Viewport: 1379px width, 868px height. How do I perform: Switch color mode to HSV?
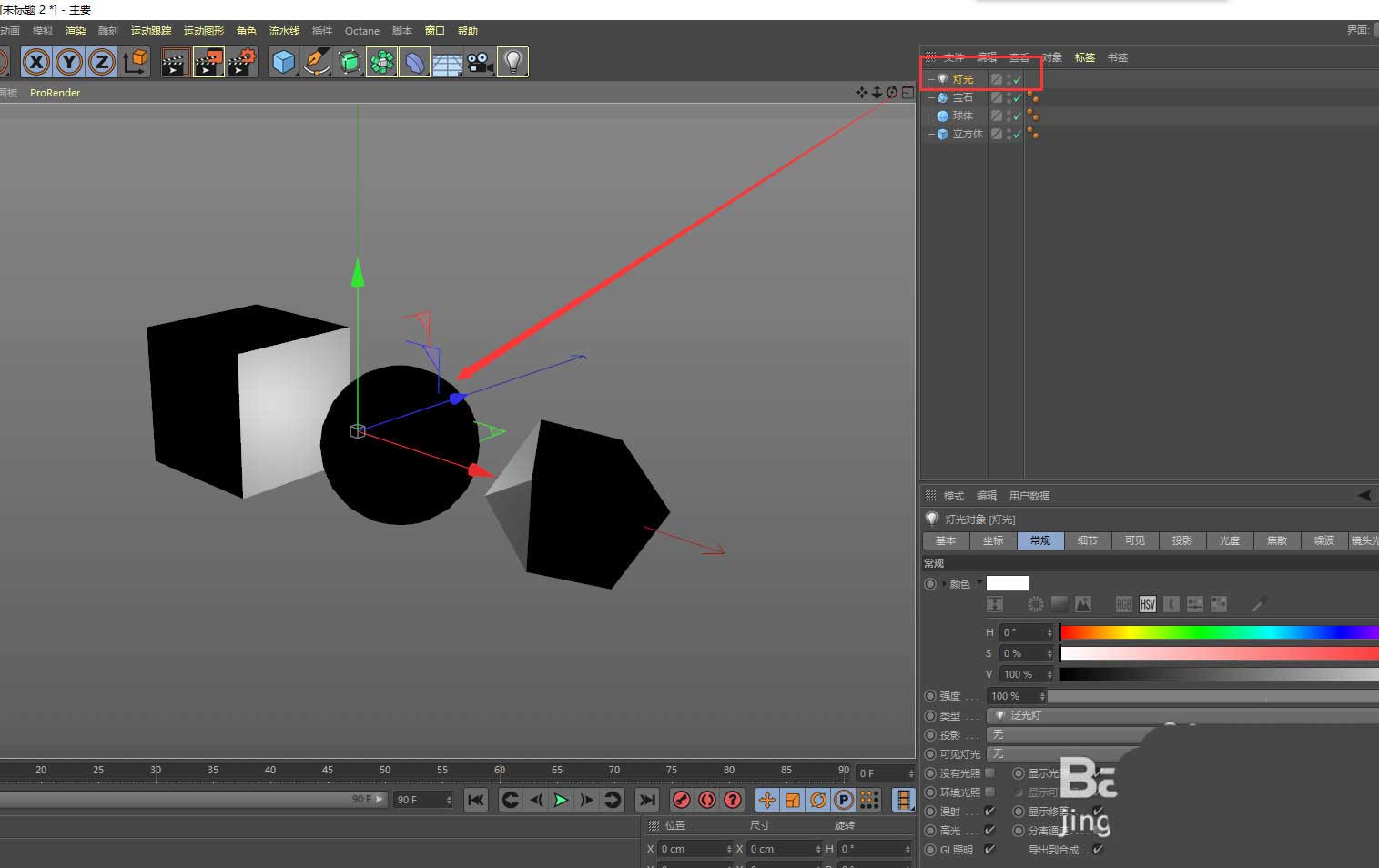tap(1148, 604)
